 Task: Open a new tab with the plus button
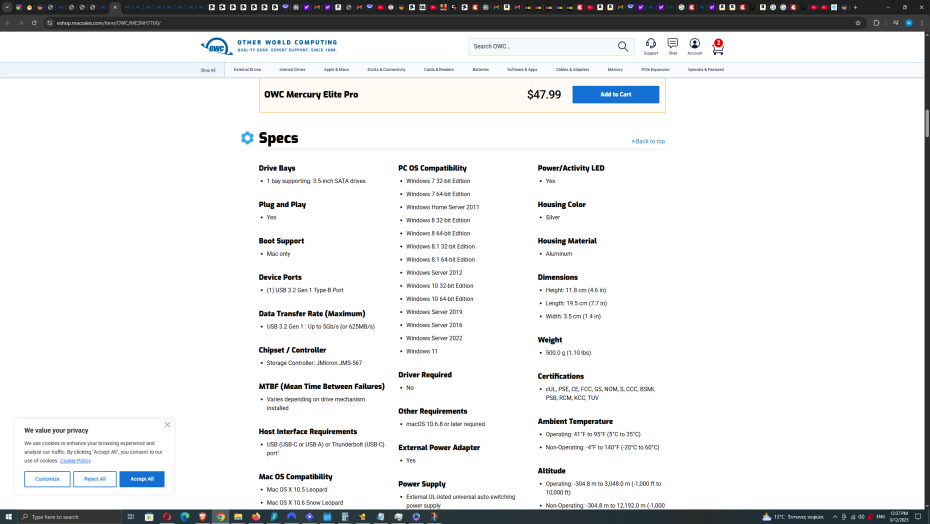855,7
